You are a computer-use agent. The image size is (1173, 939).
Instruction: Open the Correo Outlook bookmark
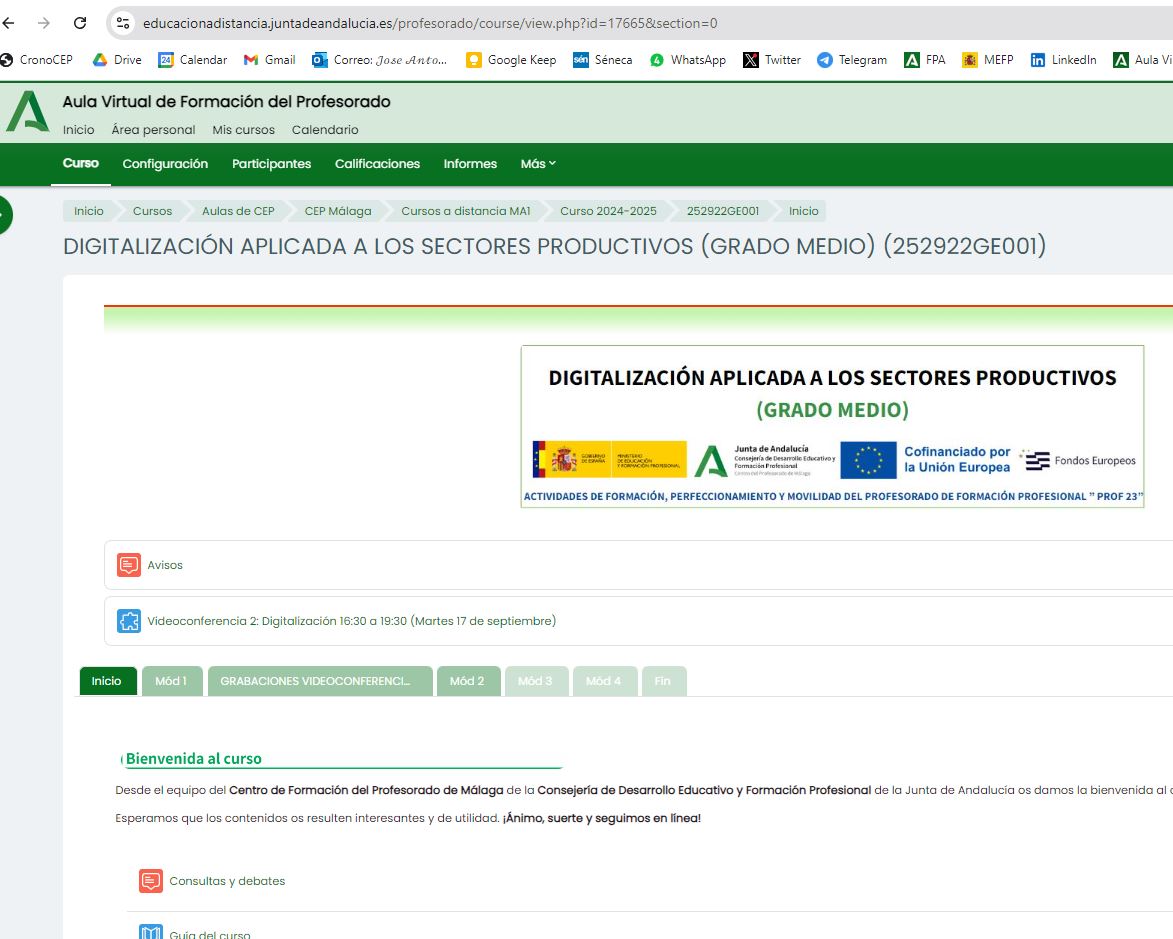tap(379, 60)
